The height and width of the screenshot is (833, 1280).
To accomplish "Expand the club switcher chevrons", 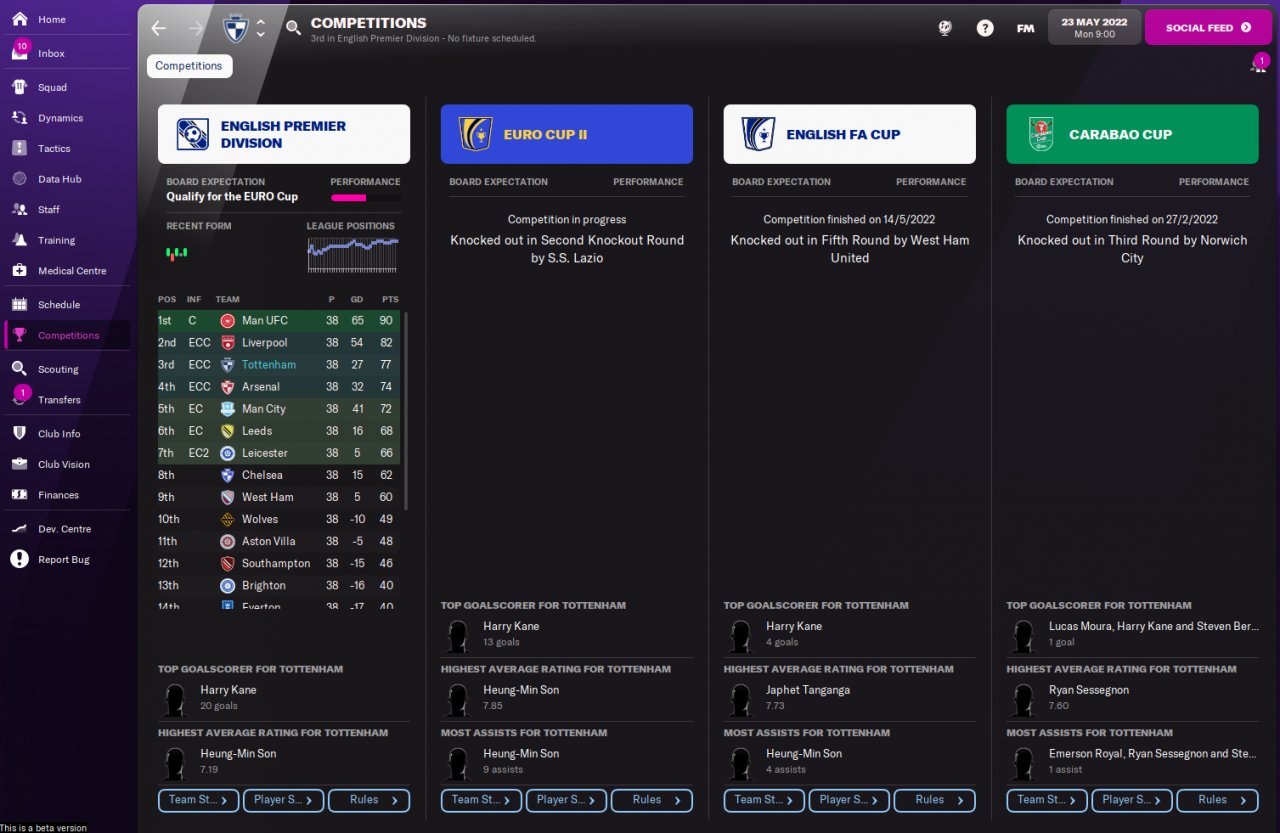I will (261, 28).
